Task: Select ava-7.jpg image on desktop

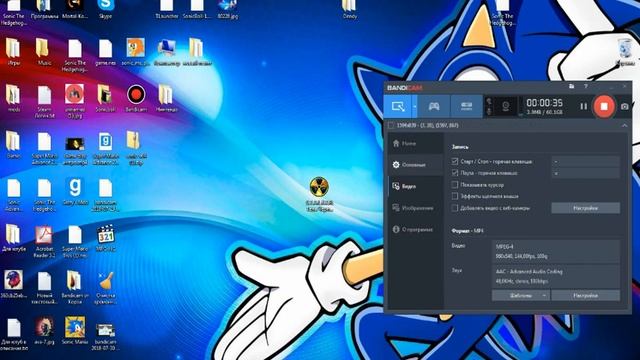Action: 44,331
